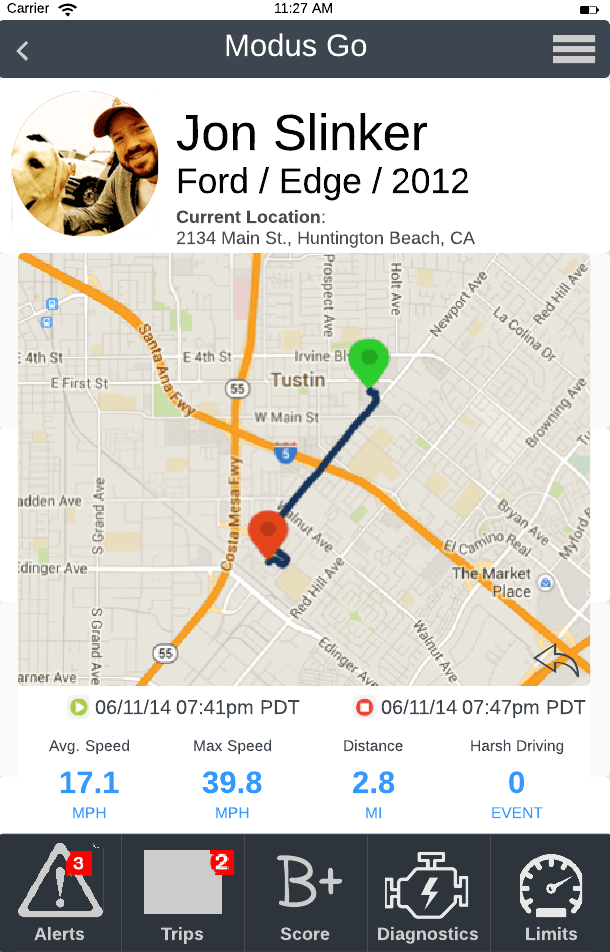Tap the red 2 trips badge
The width and height of the screenshot is (610, 952).
click(x=222, y=862)
